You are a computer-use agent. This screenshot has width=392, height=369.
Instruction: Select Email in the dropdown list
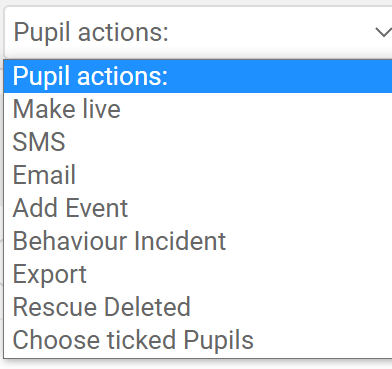198,175
